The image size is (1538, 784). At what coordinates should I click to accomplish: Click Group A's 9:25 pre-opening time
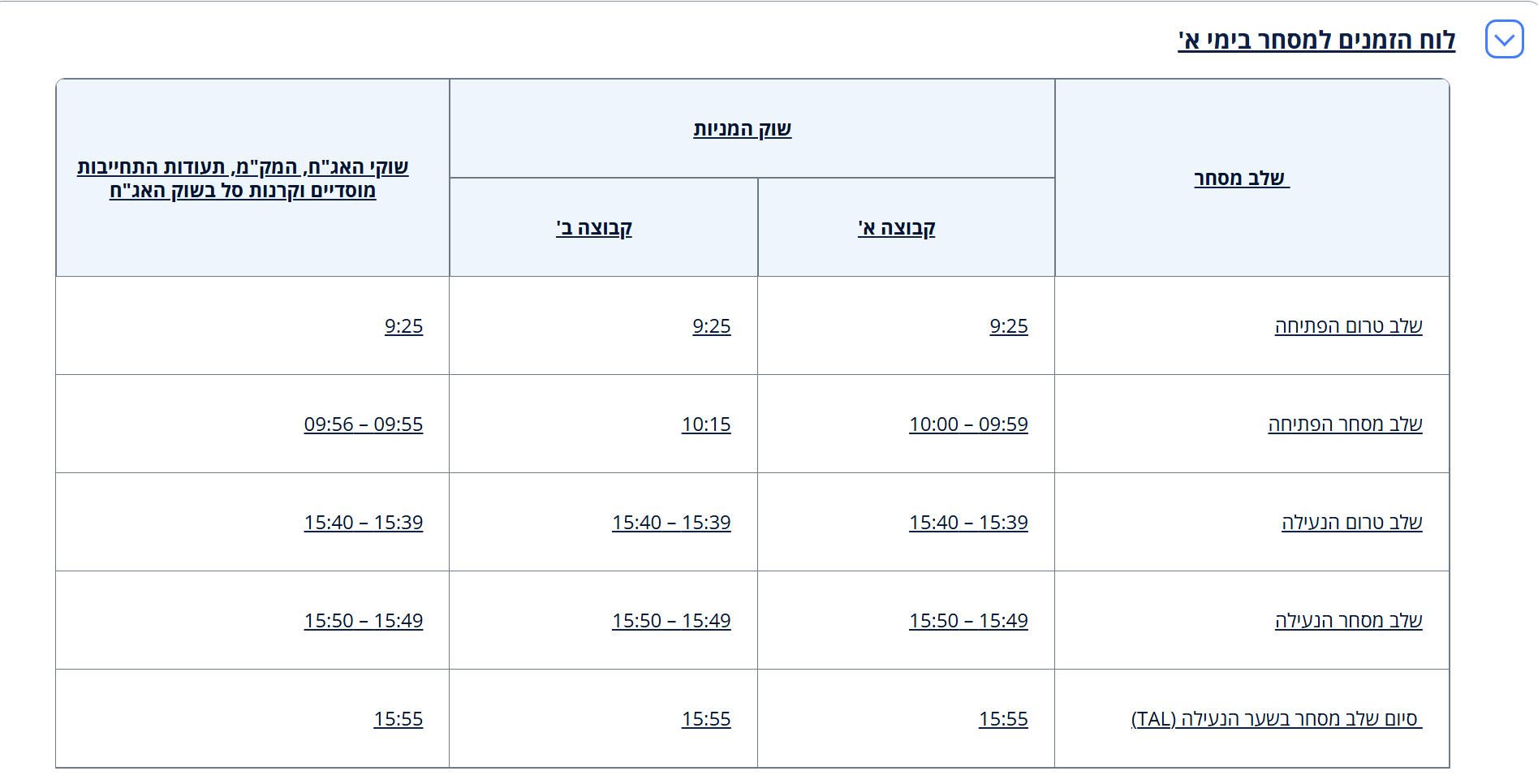(1008, 326)
